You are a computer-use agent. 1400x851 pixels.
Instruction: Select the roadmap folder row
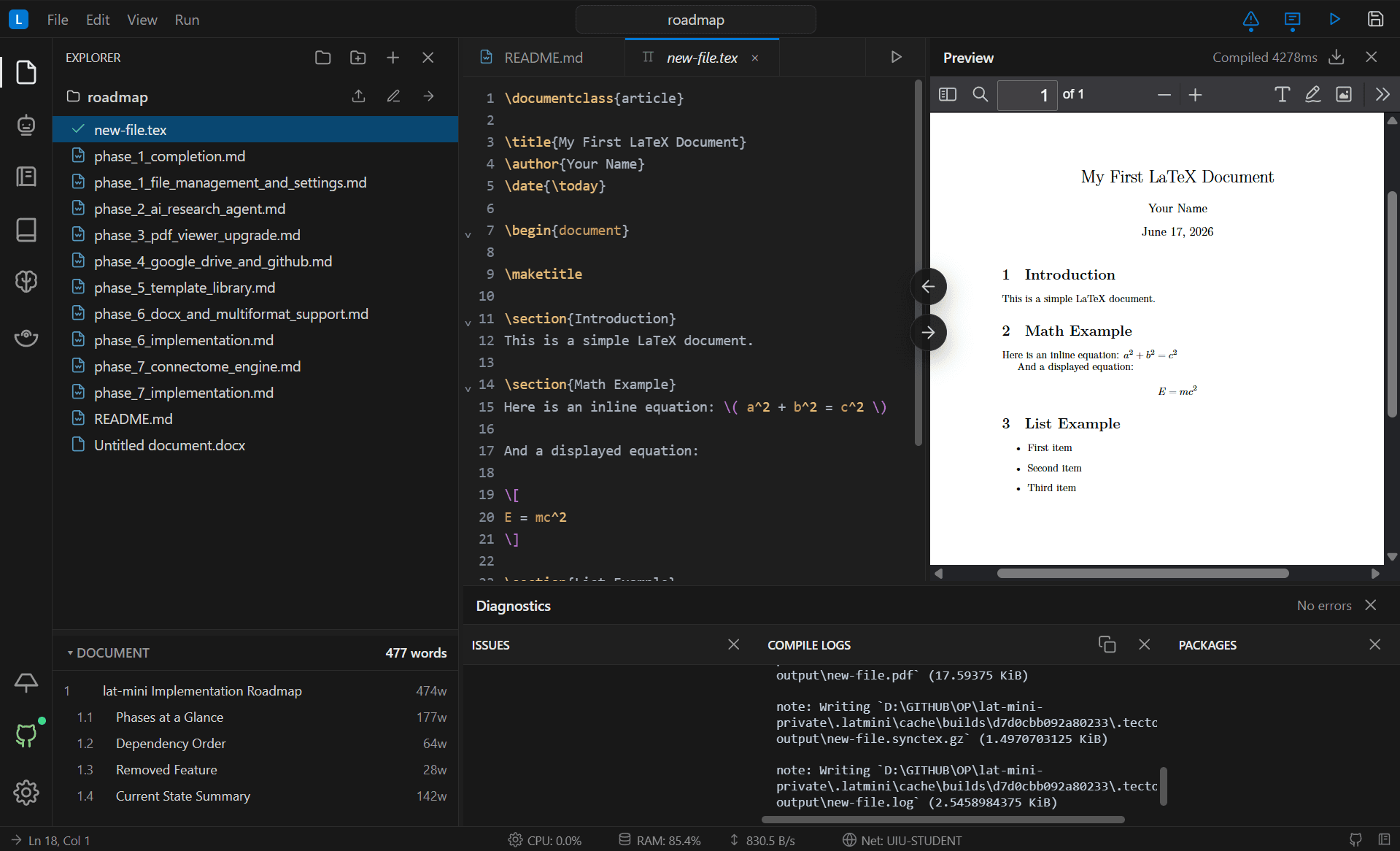(255, 96)
